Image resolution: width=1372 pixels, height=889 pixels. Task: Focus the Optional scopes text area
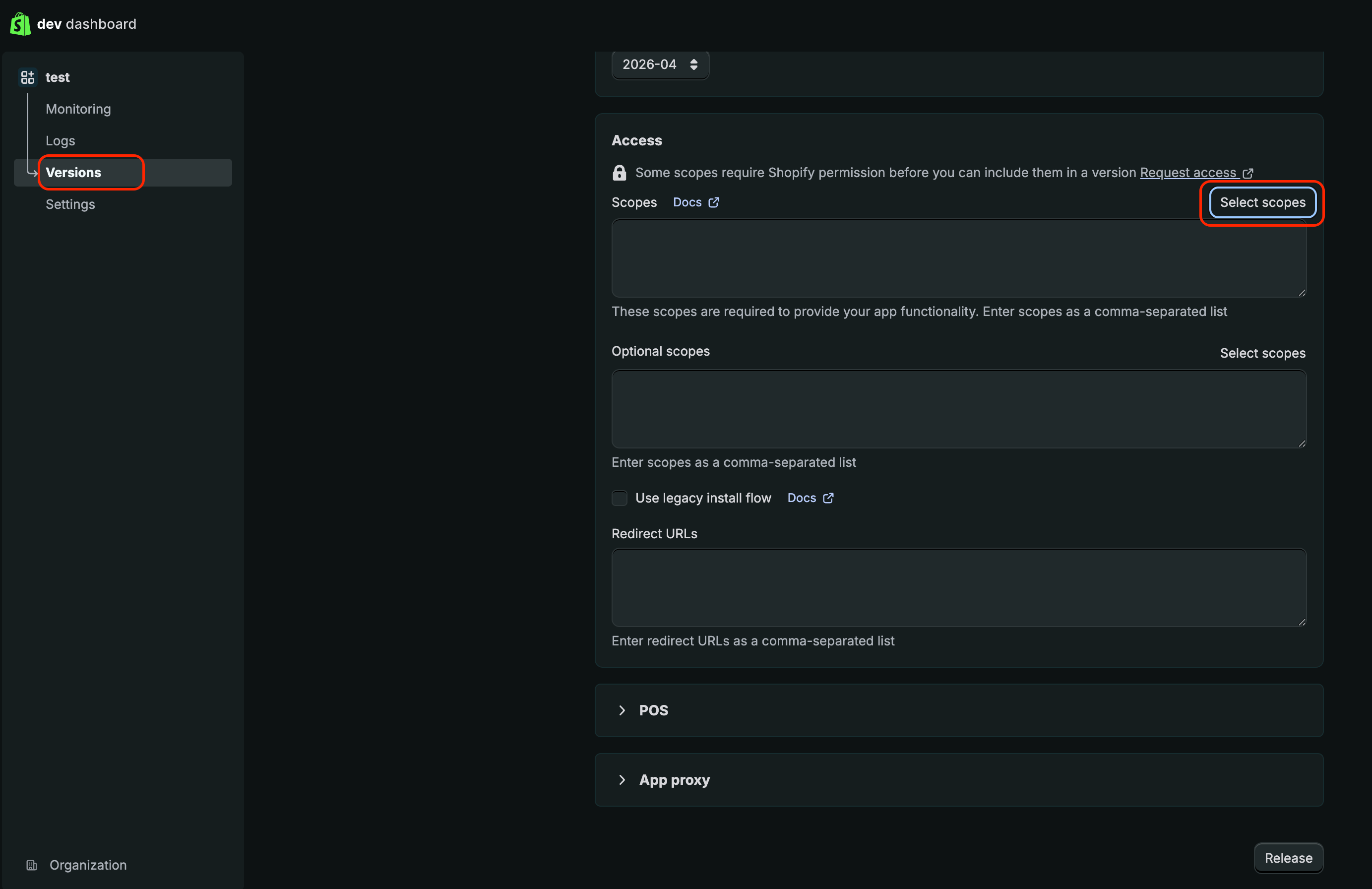(x=959, y=409)
